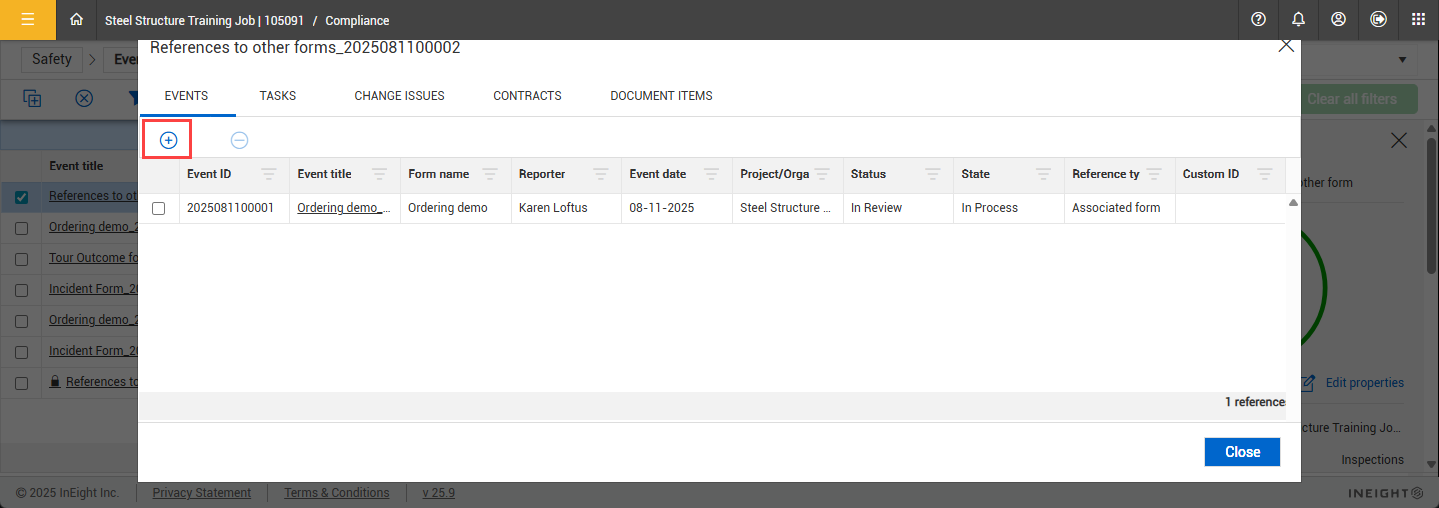1439x508 pixels.
Task: Check the row 2025081100001 checkbox
Action: click(158, 208)
